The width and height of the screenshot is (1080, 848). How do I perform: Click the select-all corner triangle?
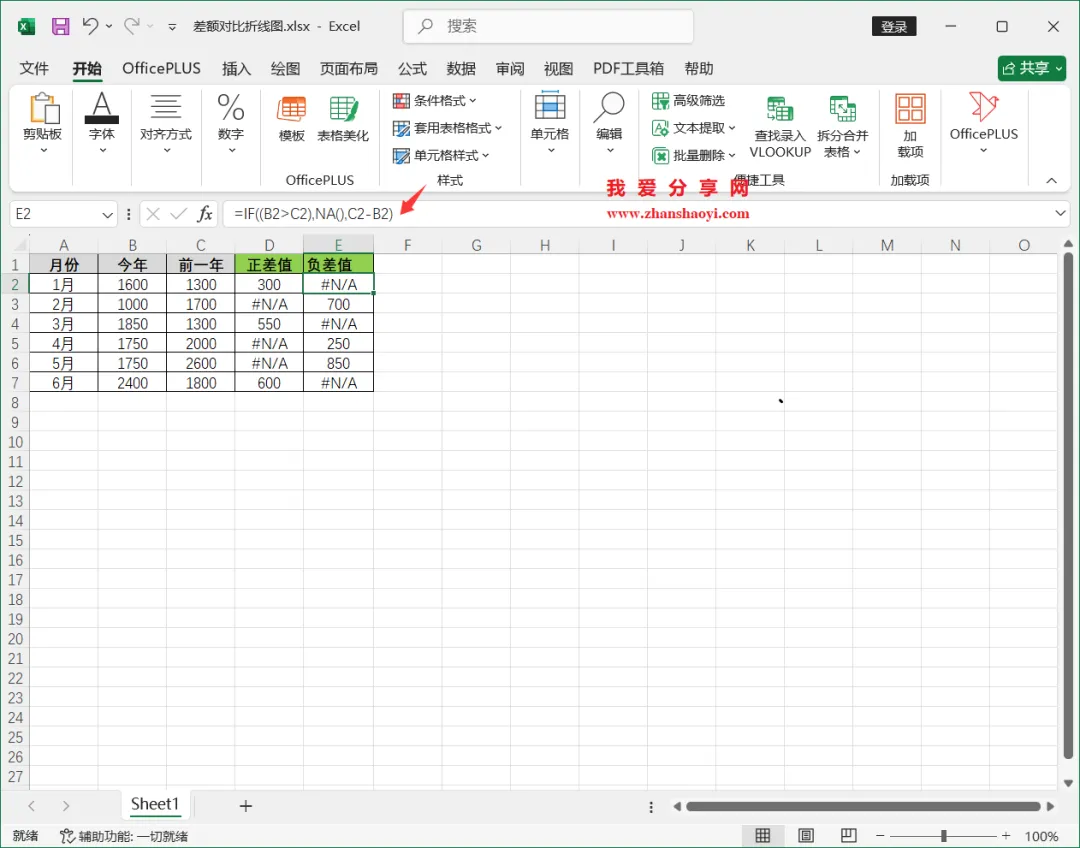tap(19, 245)
